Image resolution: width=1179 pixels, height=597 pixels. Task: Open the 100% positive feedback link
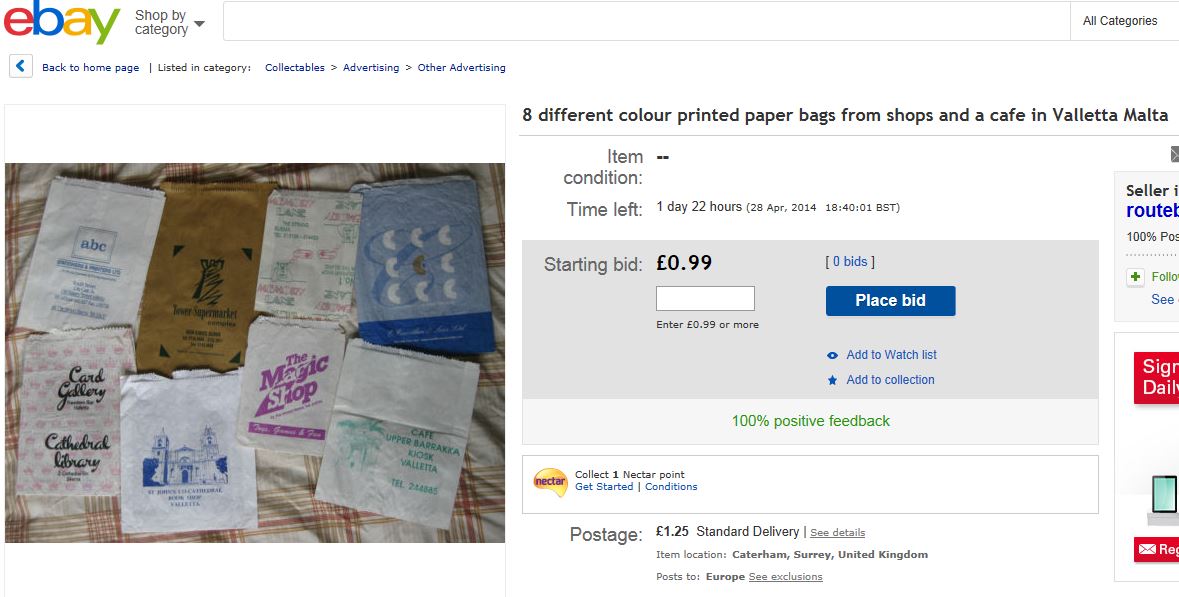coord(810,421)
